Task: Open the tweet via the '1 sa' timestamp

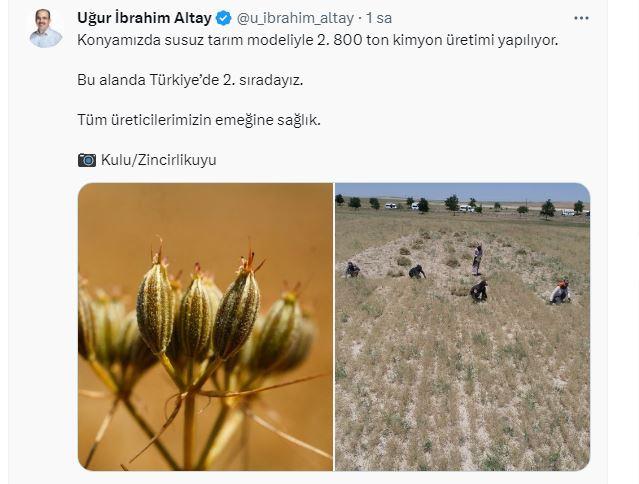Action: pos(379,18)
